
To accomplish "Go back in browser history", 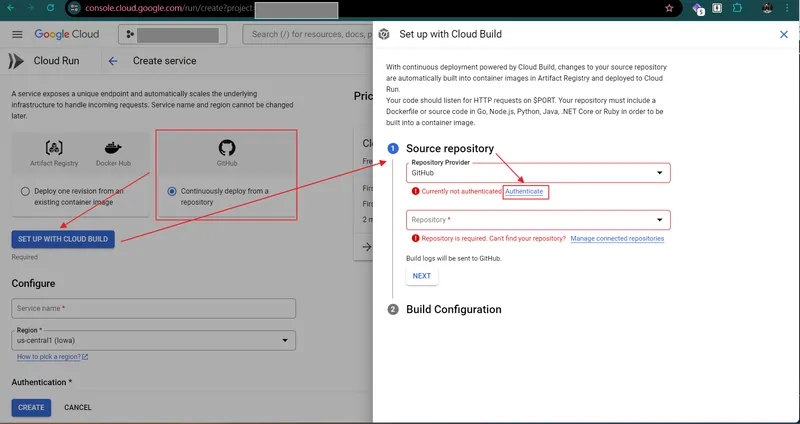I will (x=11, y=8).
